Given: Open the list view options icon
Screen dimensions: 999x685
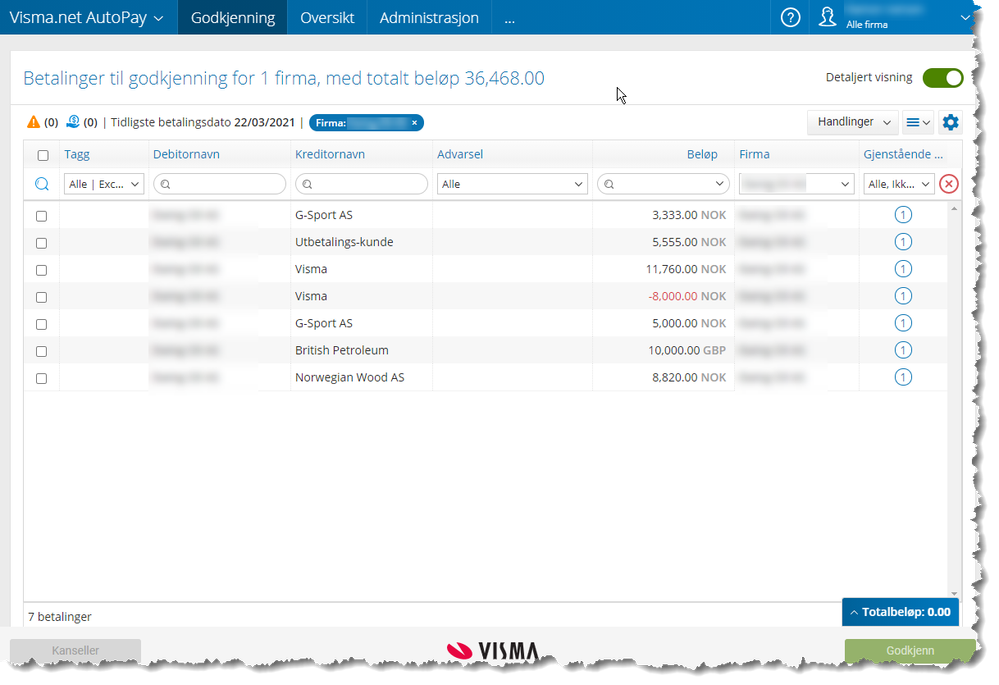Looking at the screenshot, I should 918,122.
